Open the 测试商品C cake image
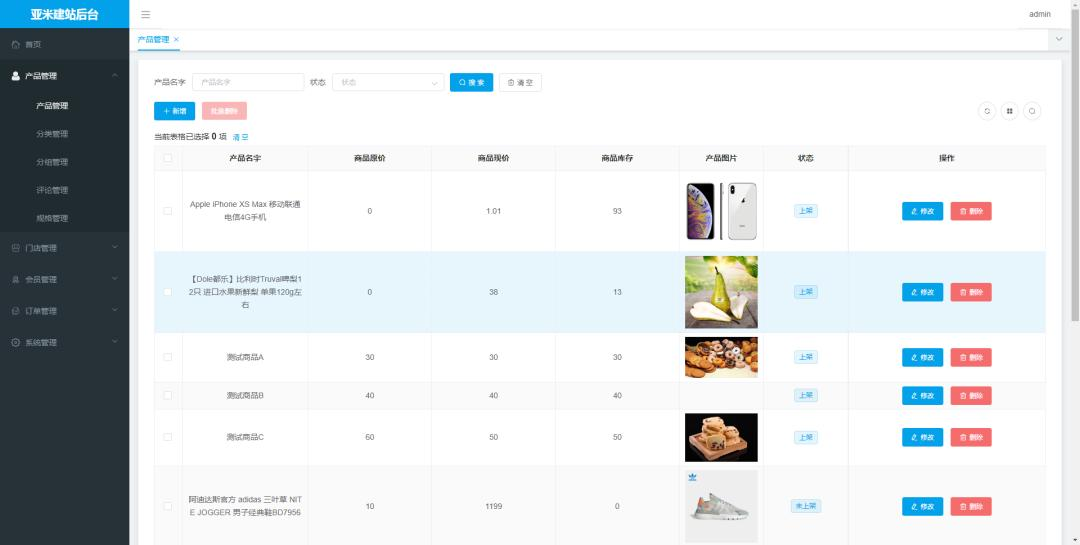The image size is (1080, 545). point(721,437)
